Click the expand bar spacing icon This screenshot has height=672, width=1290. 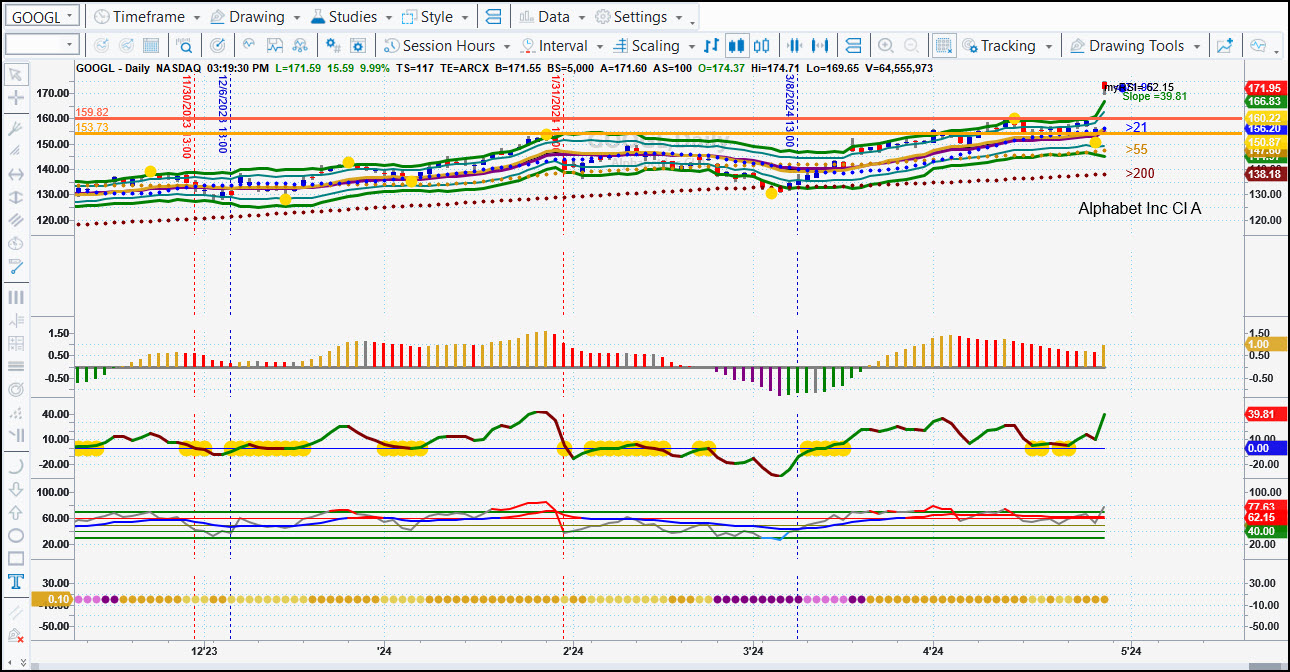(821, 46)
